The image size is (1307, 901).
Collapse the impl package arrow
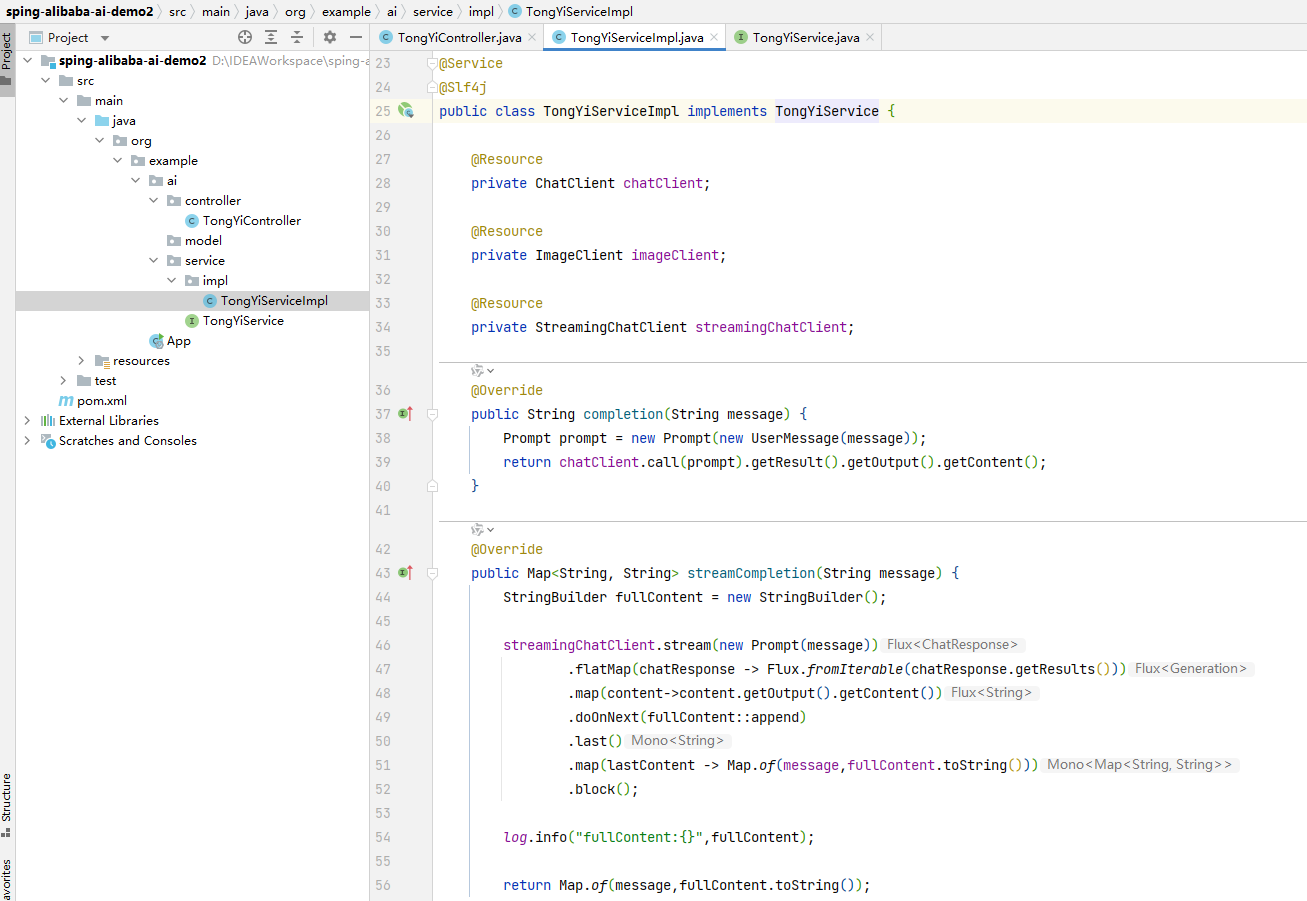(171, 280)
